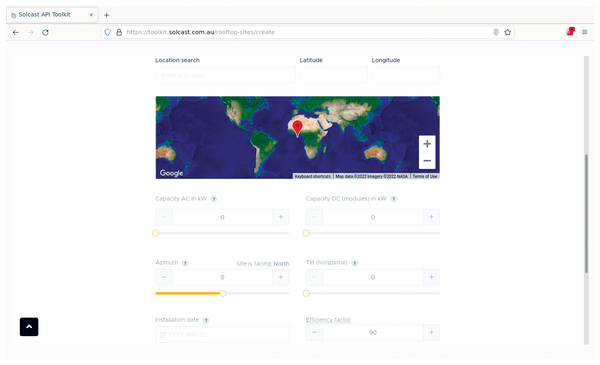Click the Capacity AC value field
Image resolution: width=600 pixels, height=365 pixels.
pos(222,217)
